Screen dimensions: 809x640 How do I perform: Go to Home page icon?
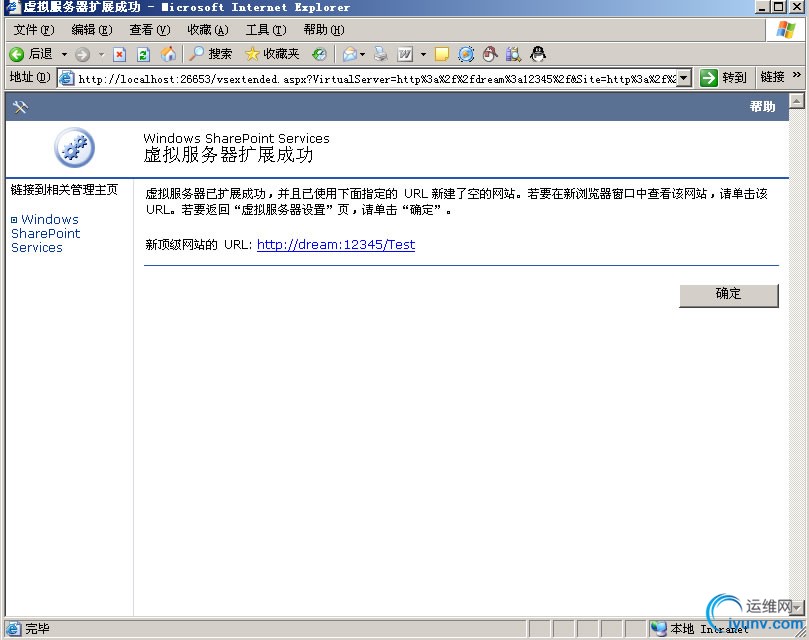pyautogui.click(x=168, y=54)
